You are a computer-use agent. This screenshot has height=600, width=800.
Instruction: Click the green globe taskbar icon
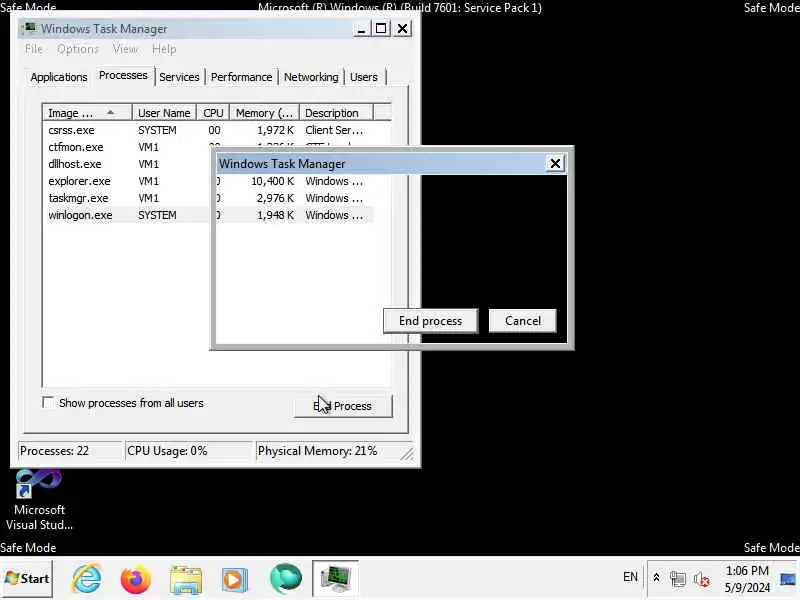point(286,579)
